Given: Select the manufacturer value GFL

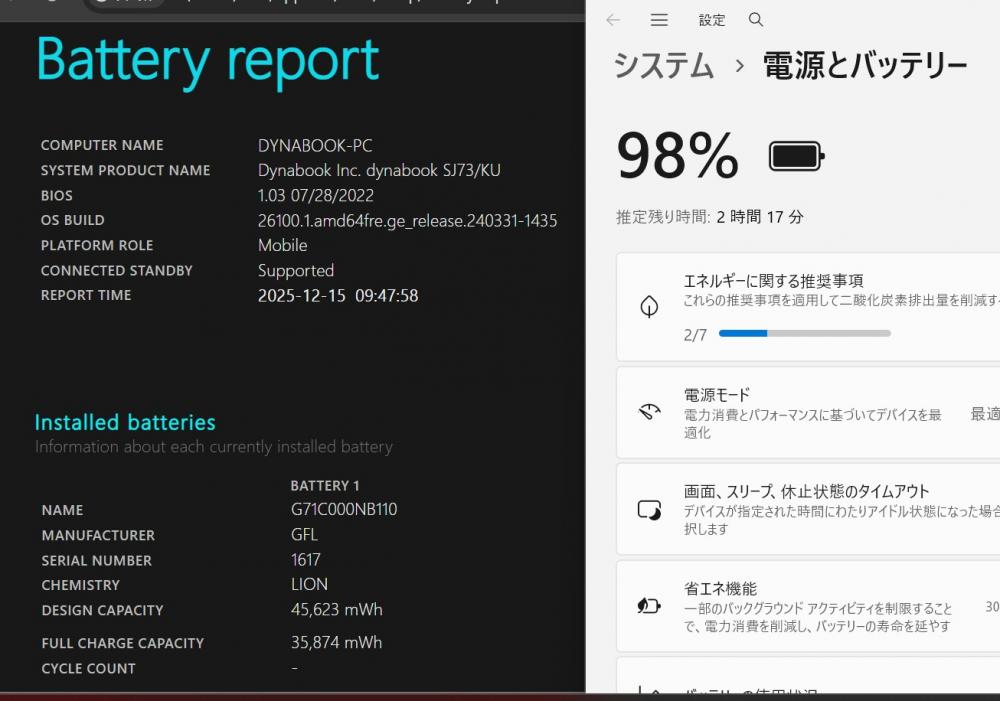Looking at the screenshot, I should [x=304, y=535].
